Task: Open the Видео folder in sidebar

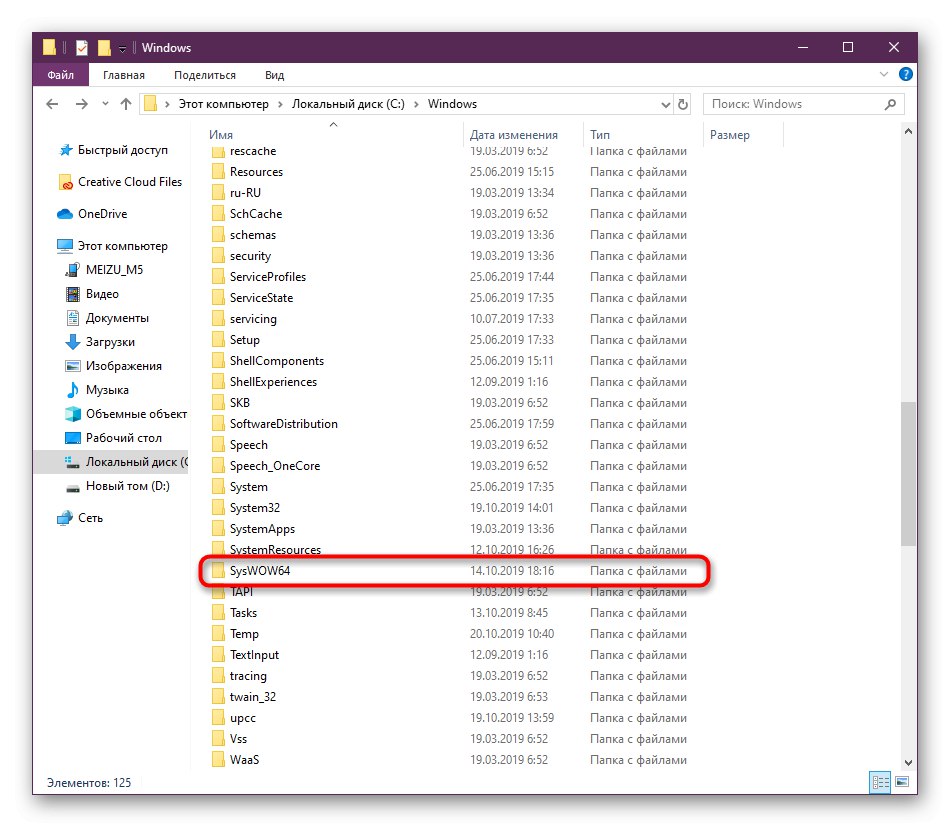Action: point(102,294)
